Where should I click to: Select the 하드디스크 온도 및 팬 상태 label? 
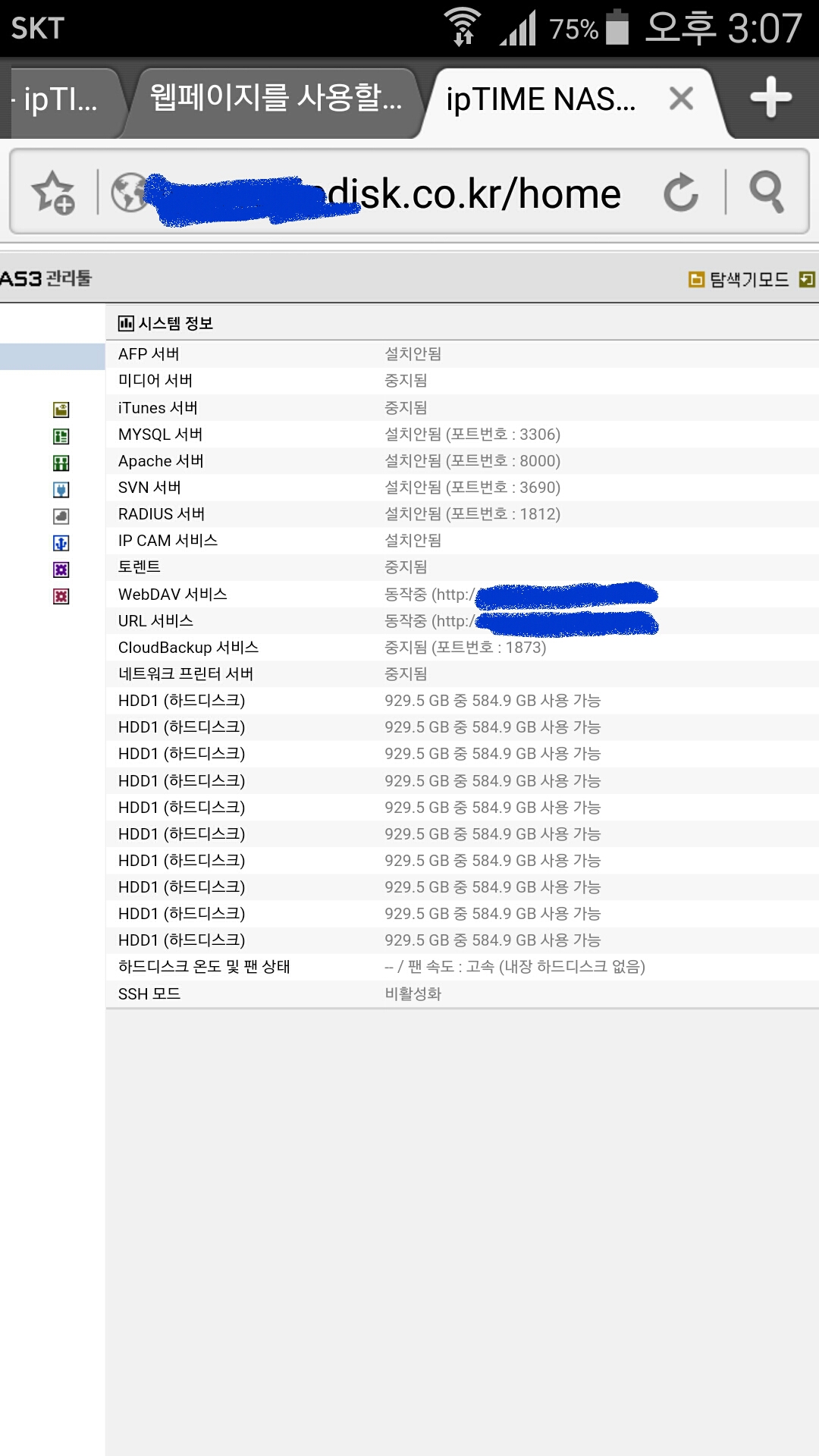tap(204, 967)
